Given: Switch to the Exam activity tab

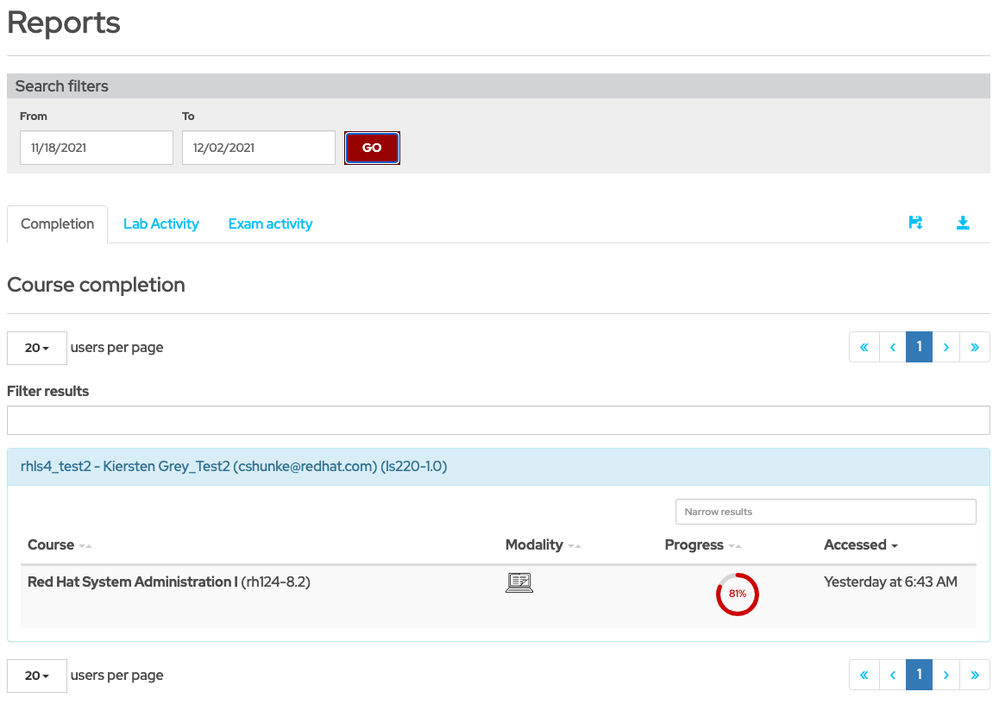Looking at the screenshot, I should [x=270, y=224].
